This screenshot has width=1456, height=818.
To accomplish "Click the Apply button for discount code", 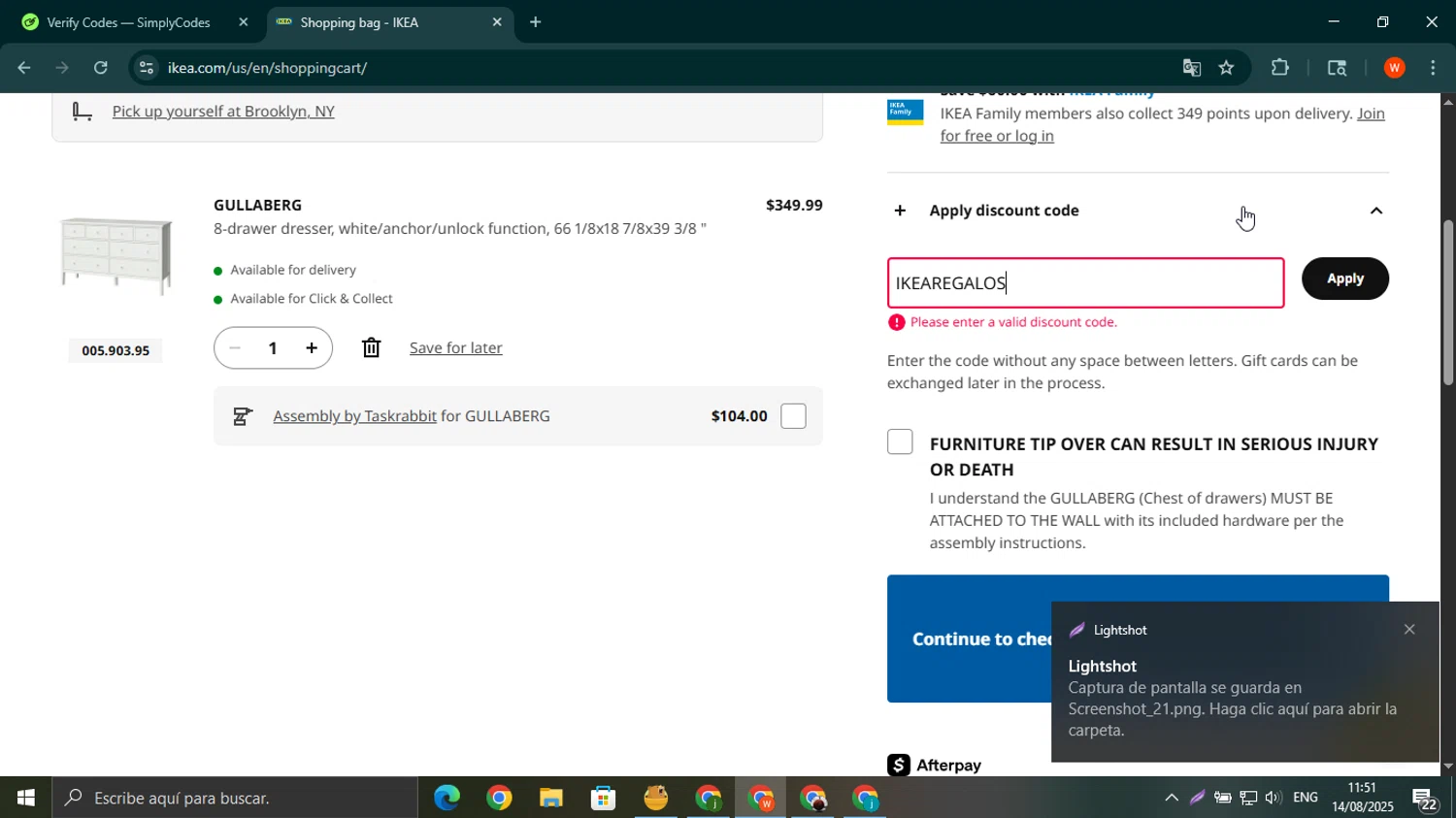I will [1344, 278].
